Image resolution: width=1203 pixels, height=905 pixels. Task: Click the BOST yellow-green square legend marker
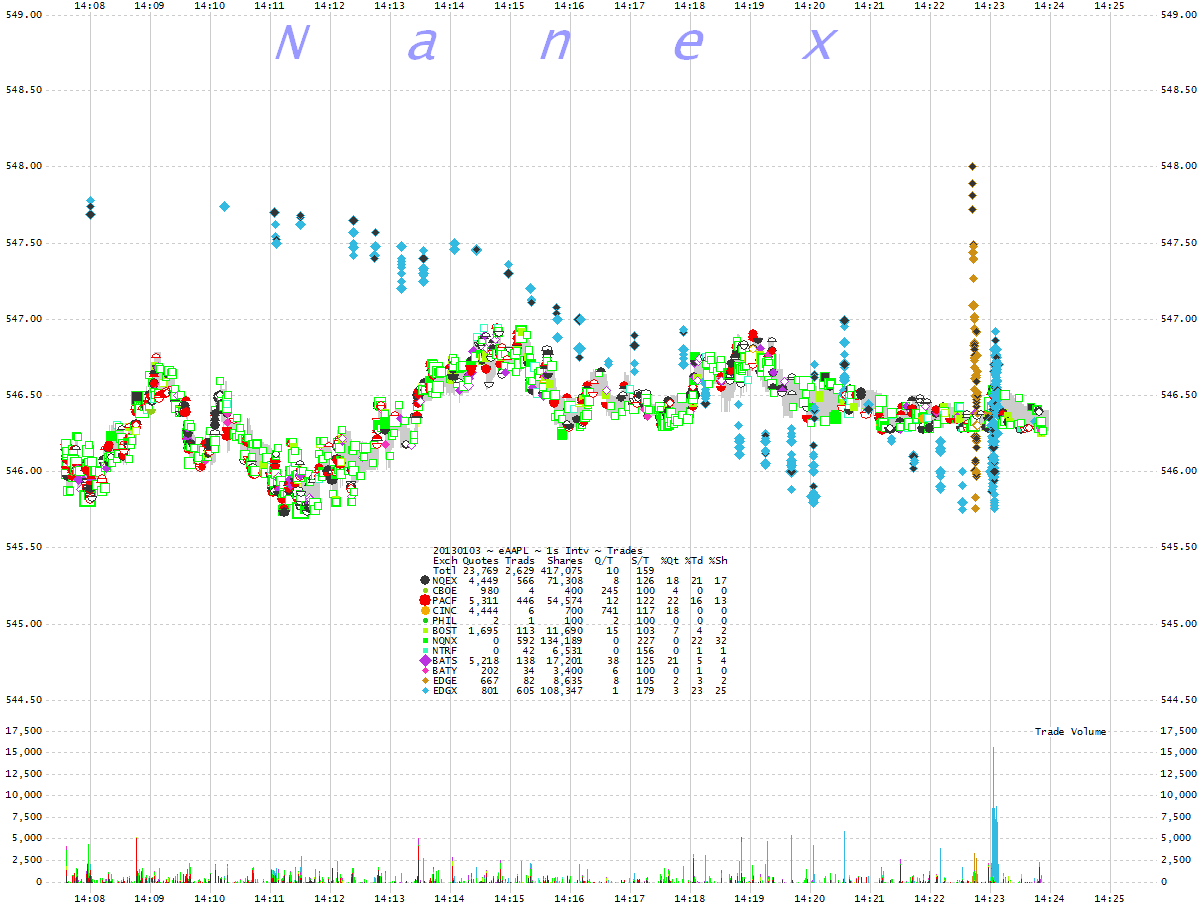point(426,630)
